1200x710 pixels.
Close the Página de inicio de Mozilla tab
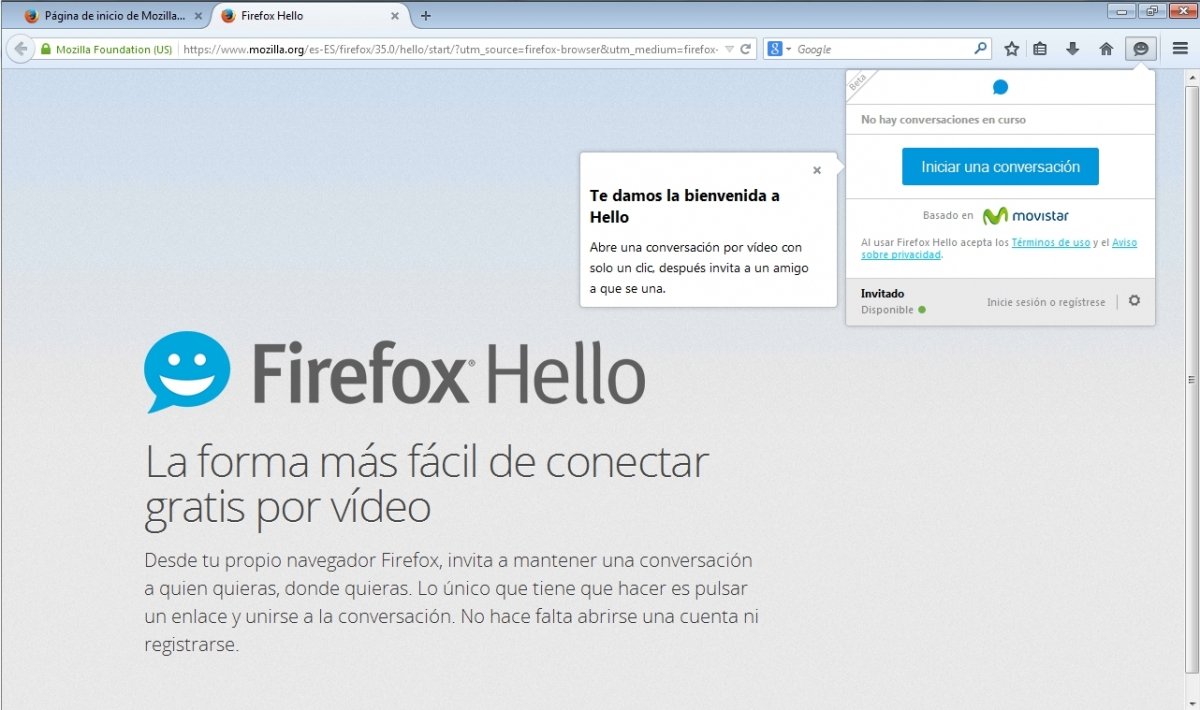tap(198, 16)
